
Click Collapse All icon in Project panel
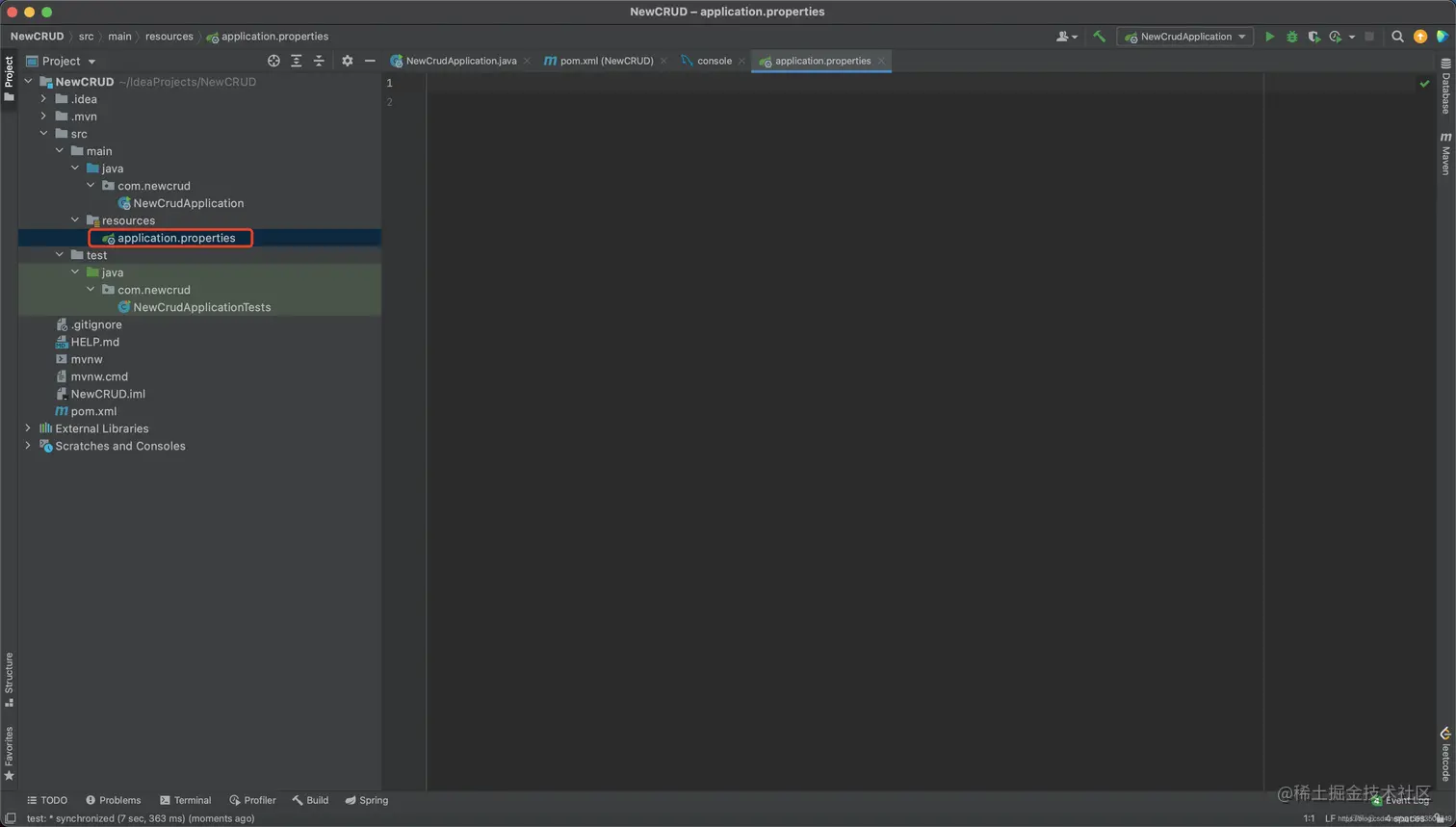pyautogui.click(x=319, y=61)
